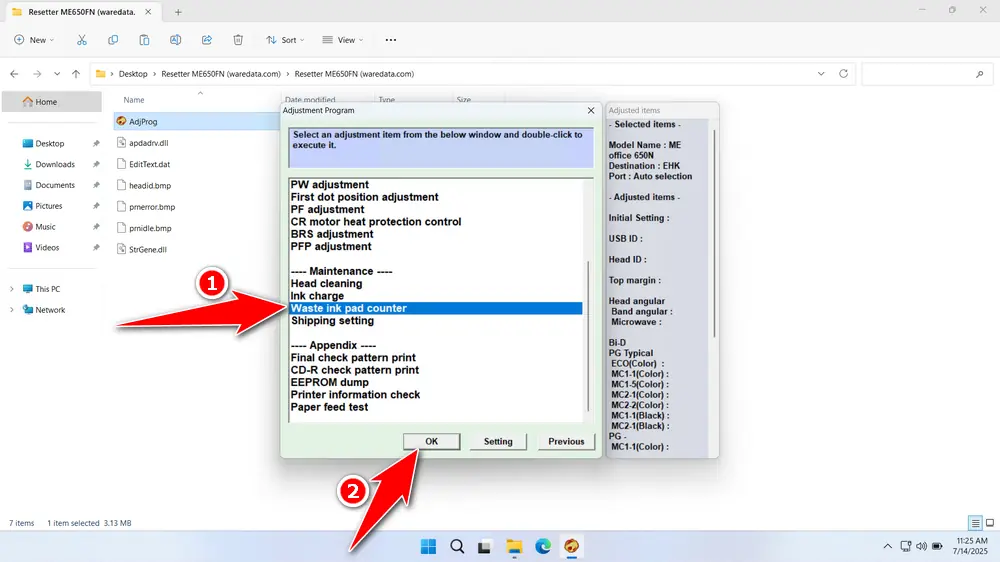Open Recent locations dropdown arrow
This screenshot has height=562, width=1000.
click(57, 74)
